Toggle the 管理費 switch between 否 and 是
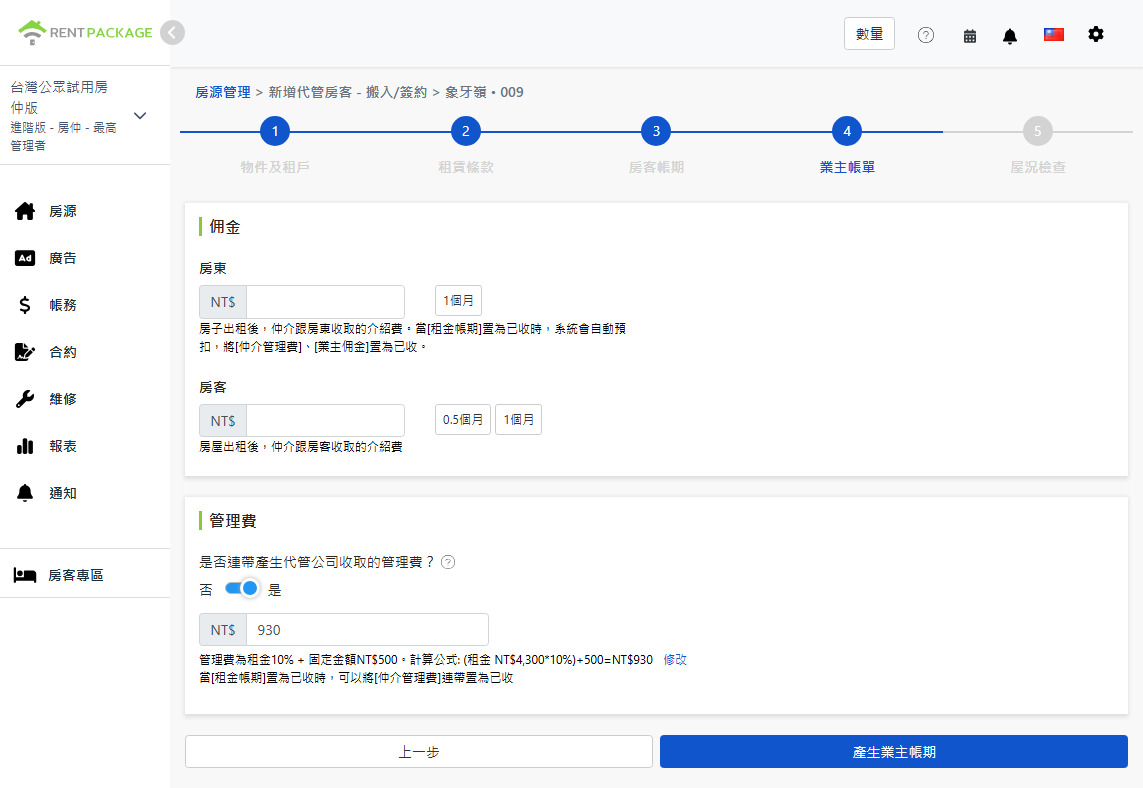1143x788 pixels. 241,588
